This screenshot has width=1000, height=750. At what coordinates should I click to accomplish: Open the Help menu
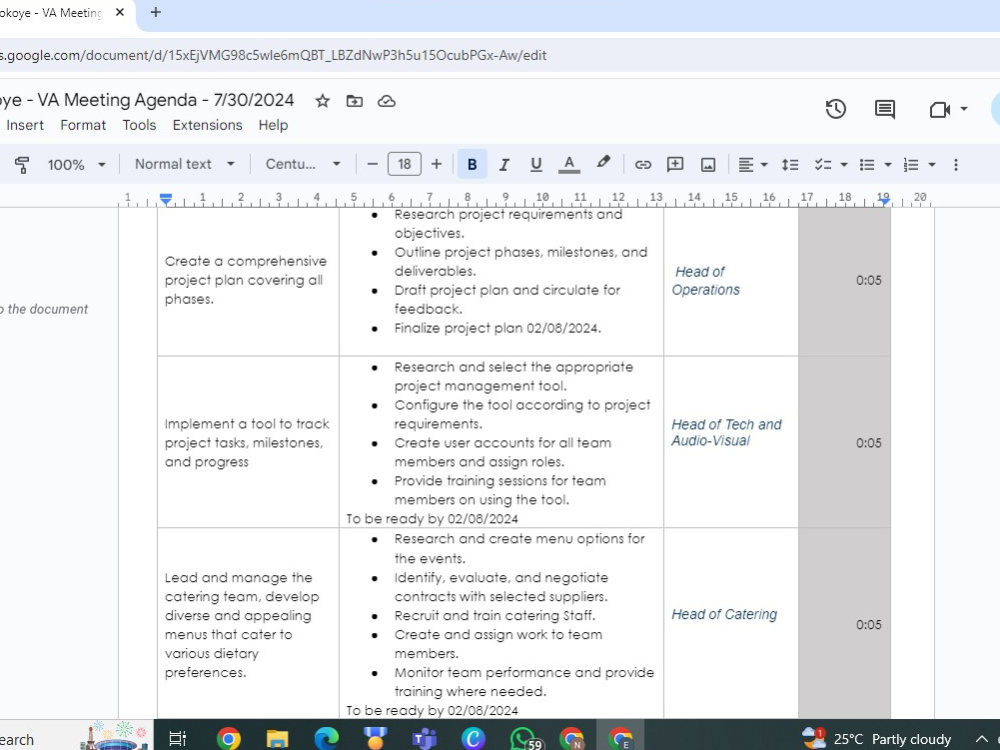(x=273, y=125)
